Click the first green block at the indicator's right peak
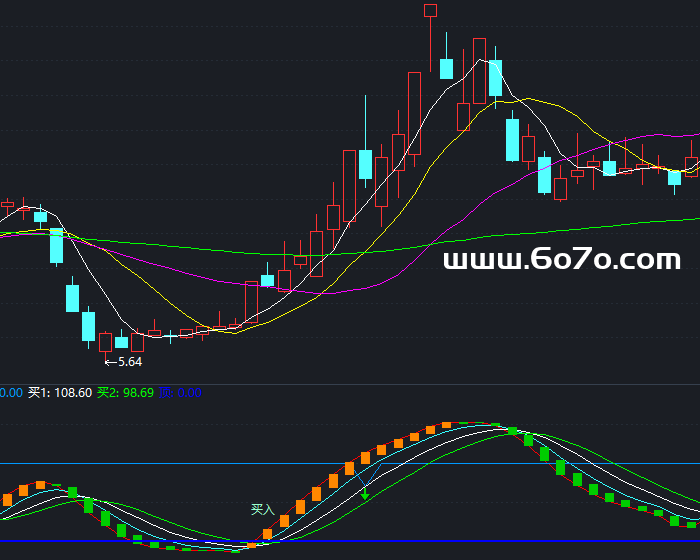Screen dimensions: 700x560 (x=512, y=431)
